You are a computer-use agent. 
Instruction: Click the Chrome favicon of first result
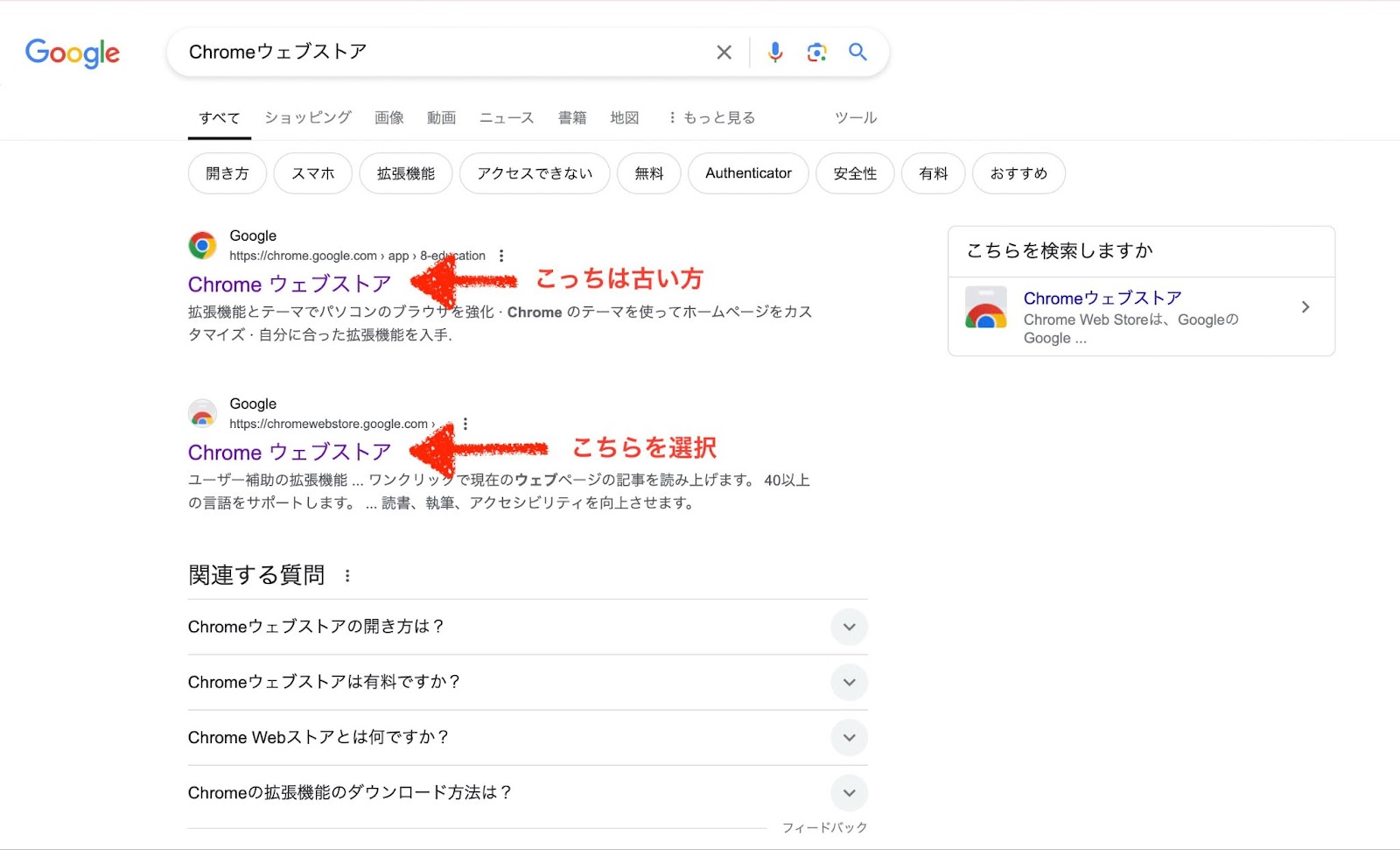coord(202,246)
